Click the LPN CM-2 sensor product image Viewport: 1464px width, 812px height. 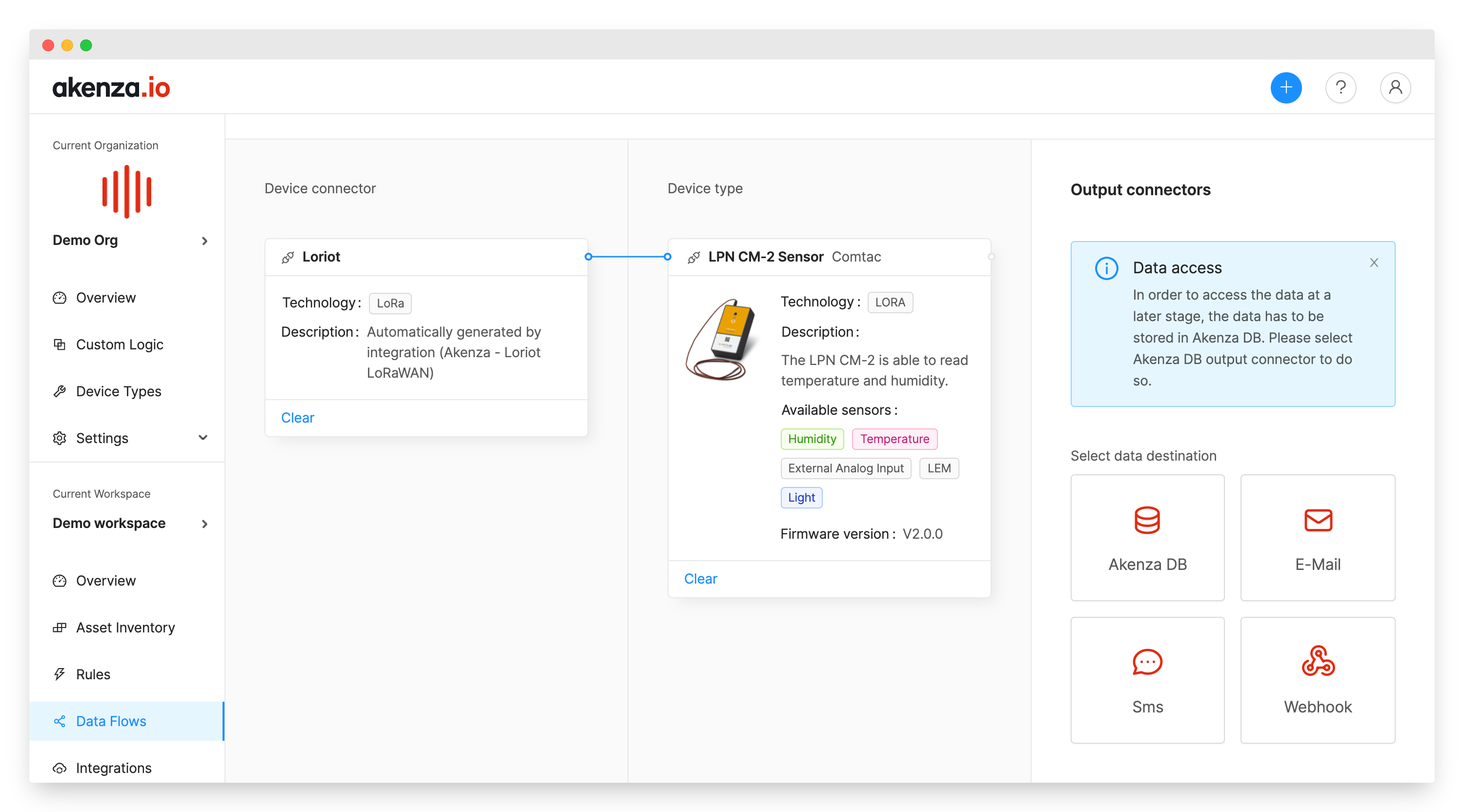[722, 340]
